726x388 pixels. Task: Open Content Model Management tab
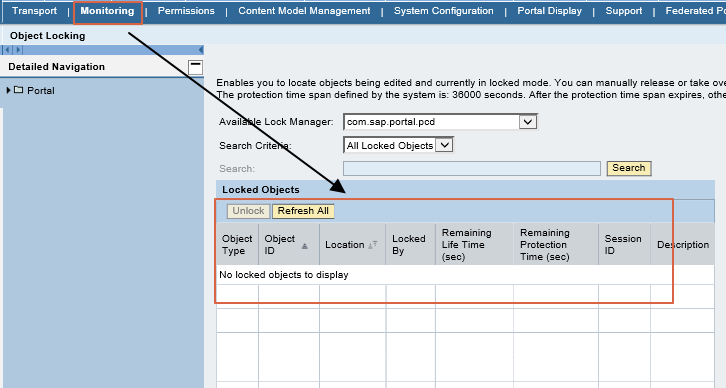pos(304,11)
